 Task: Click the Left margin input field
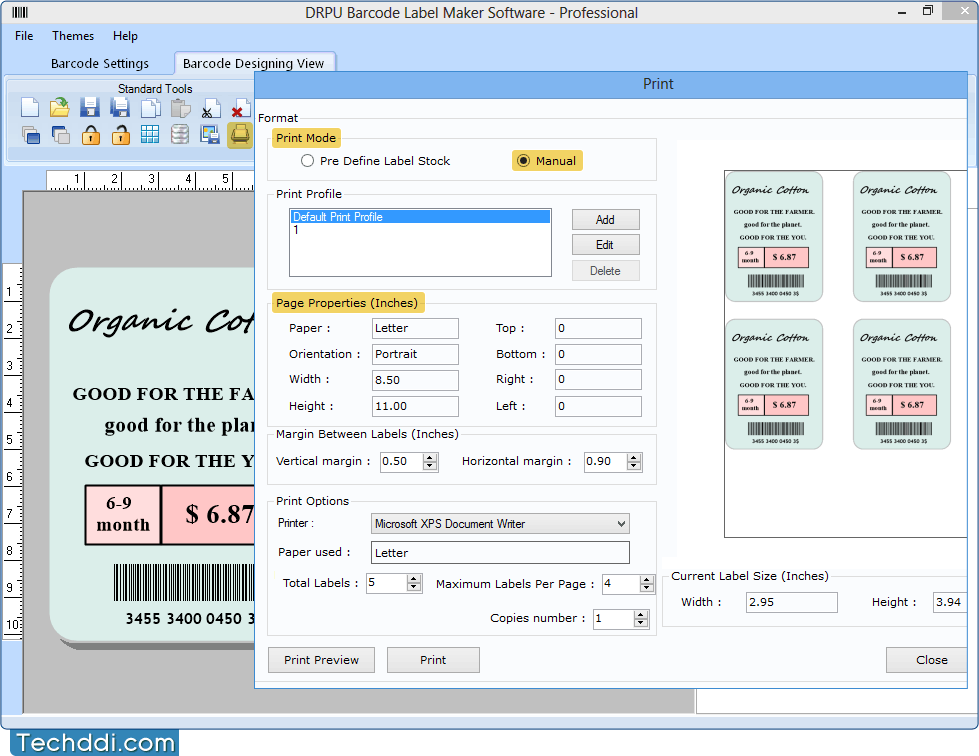click(598, 406)
